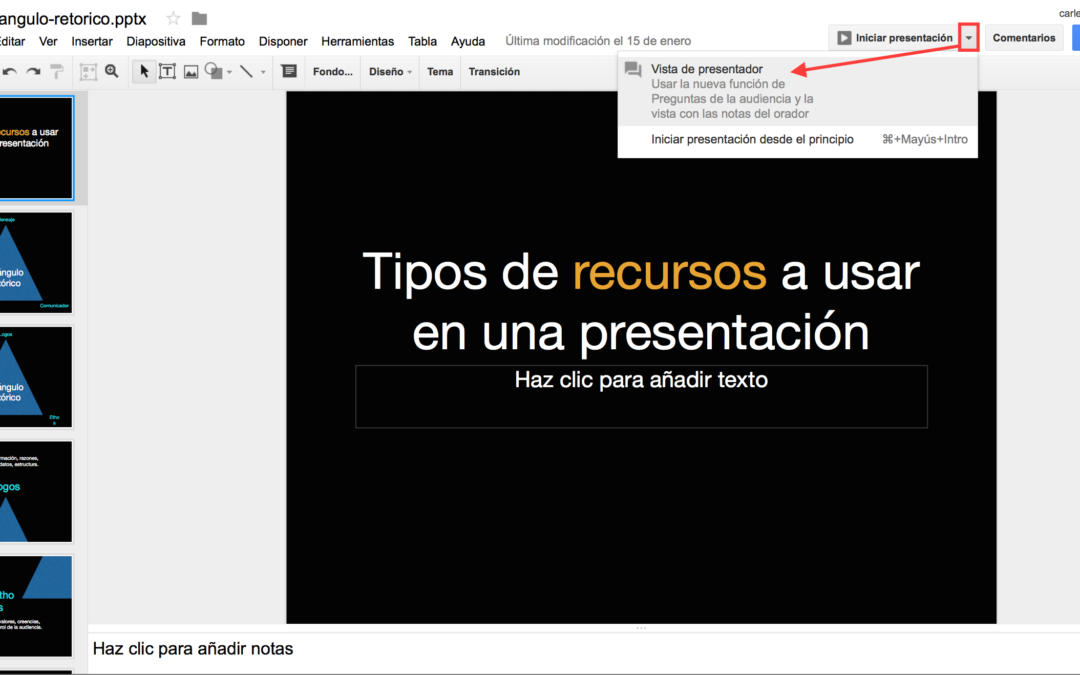
Task: Click the Tema button
Action: click(439, 72)
